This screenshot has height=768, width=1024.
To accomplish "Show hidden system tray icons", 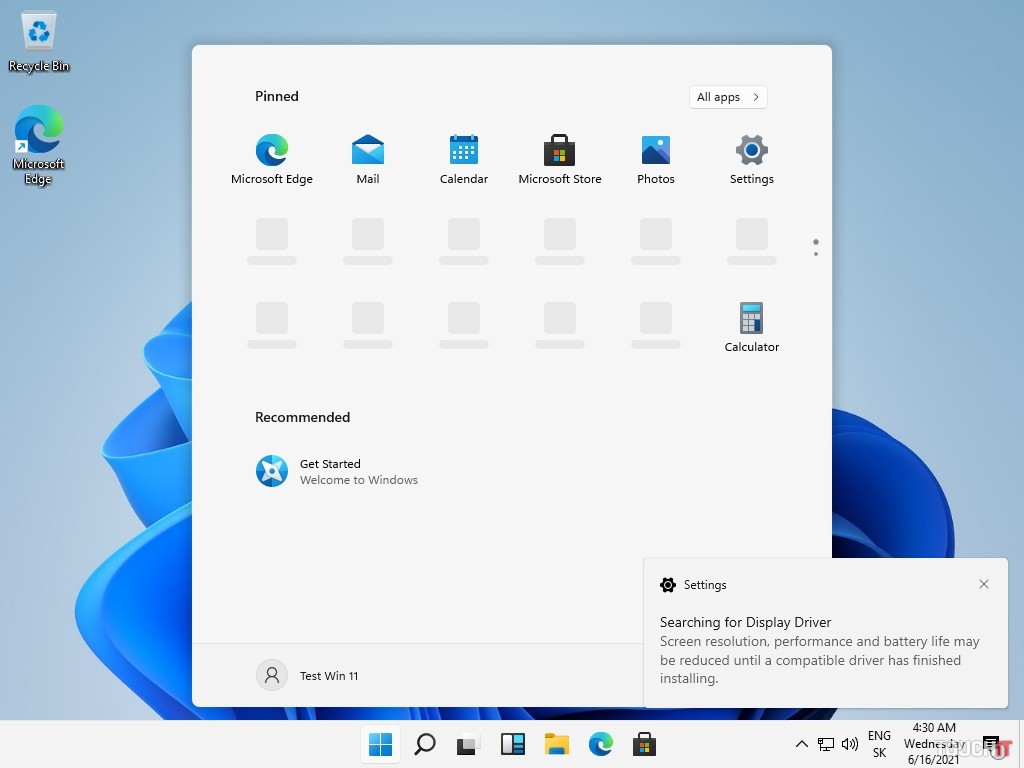I will coord(801,744).
